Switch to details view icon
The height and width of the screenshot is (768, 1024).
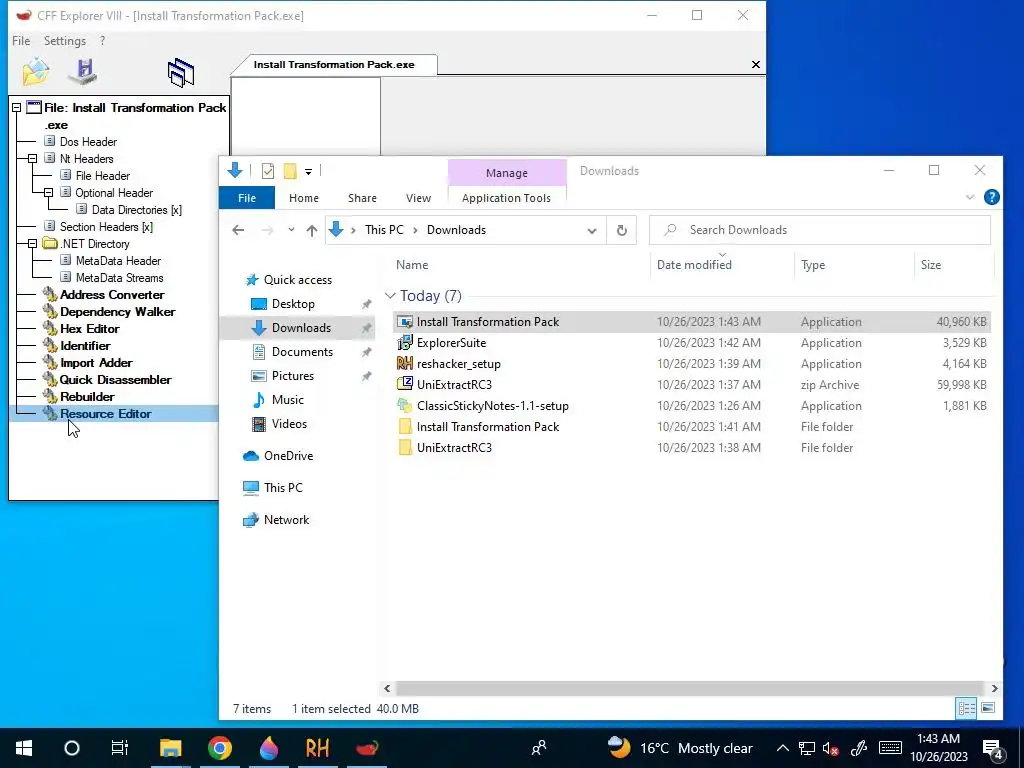pos(966,708)
